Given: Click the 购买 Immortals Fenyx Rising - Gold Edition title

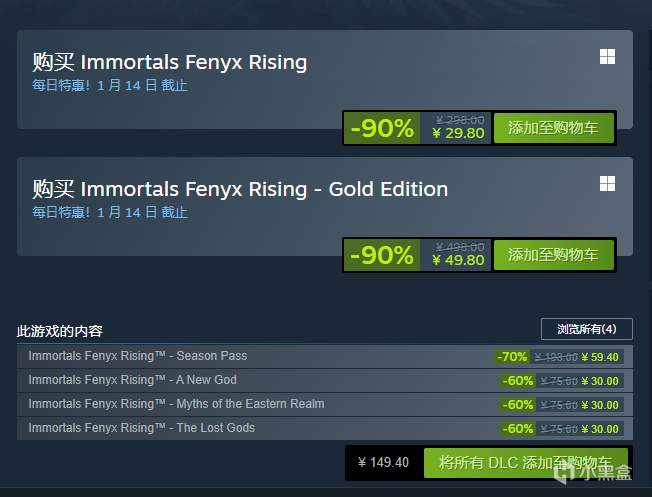Looking at the screenshot, I should 240,189.
